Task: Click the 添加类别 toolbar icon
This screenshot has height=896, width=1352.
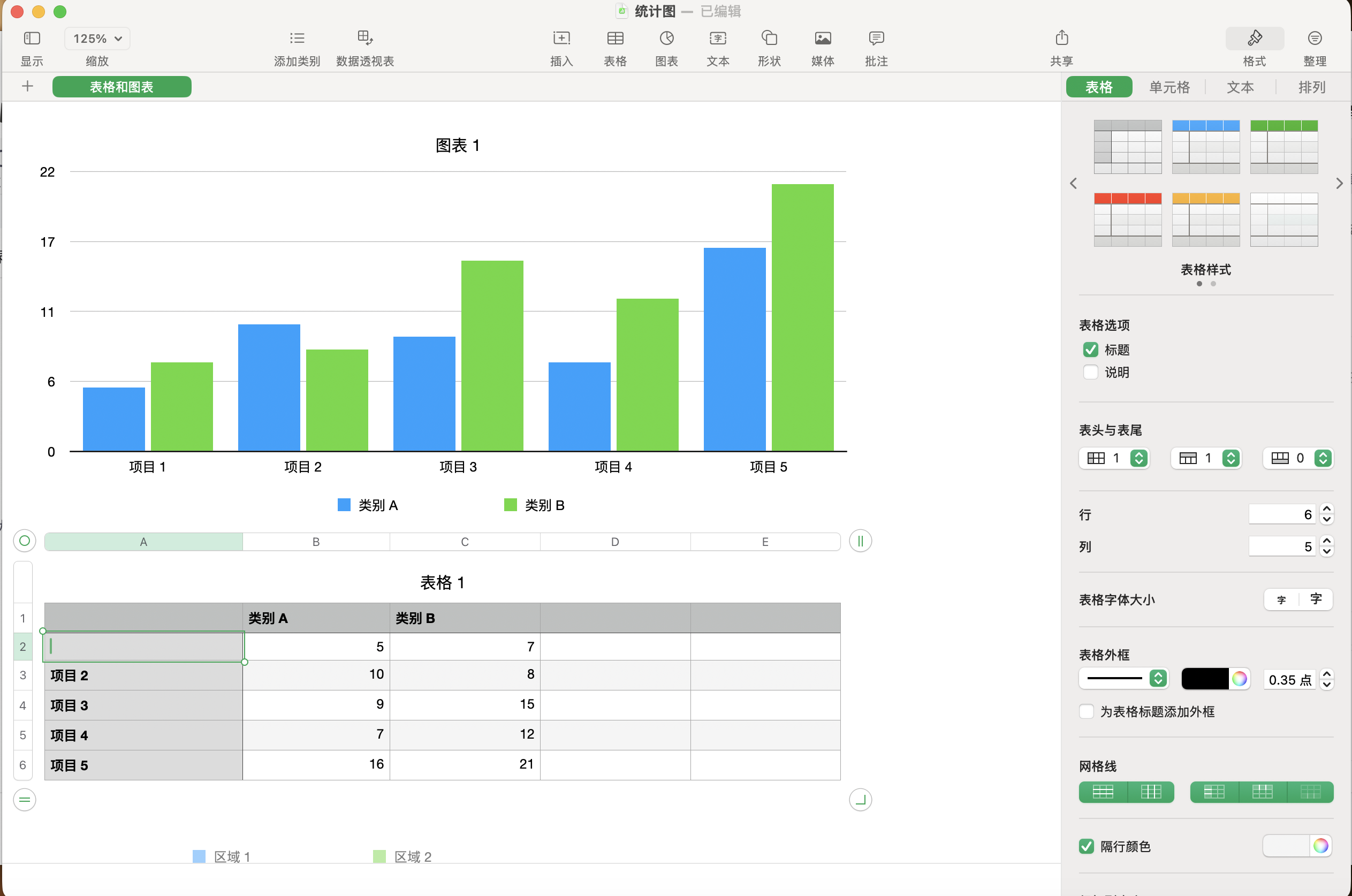Action: tap(297, 39)
